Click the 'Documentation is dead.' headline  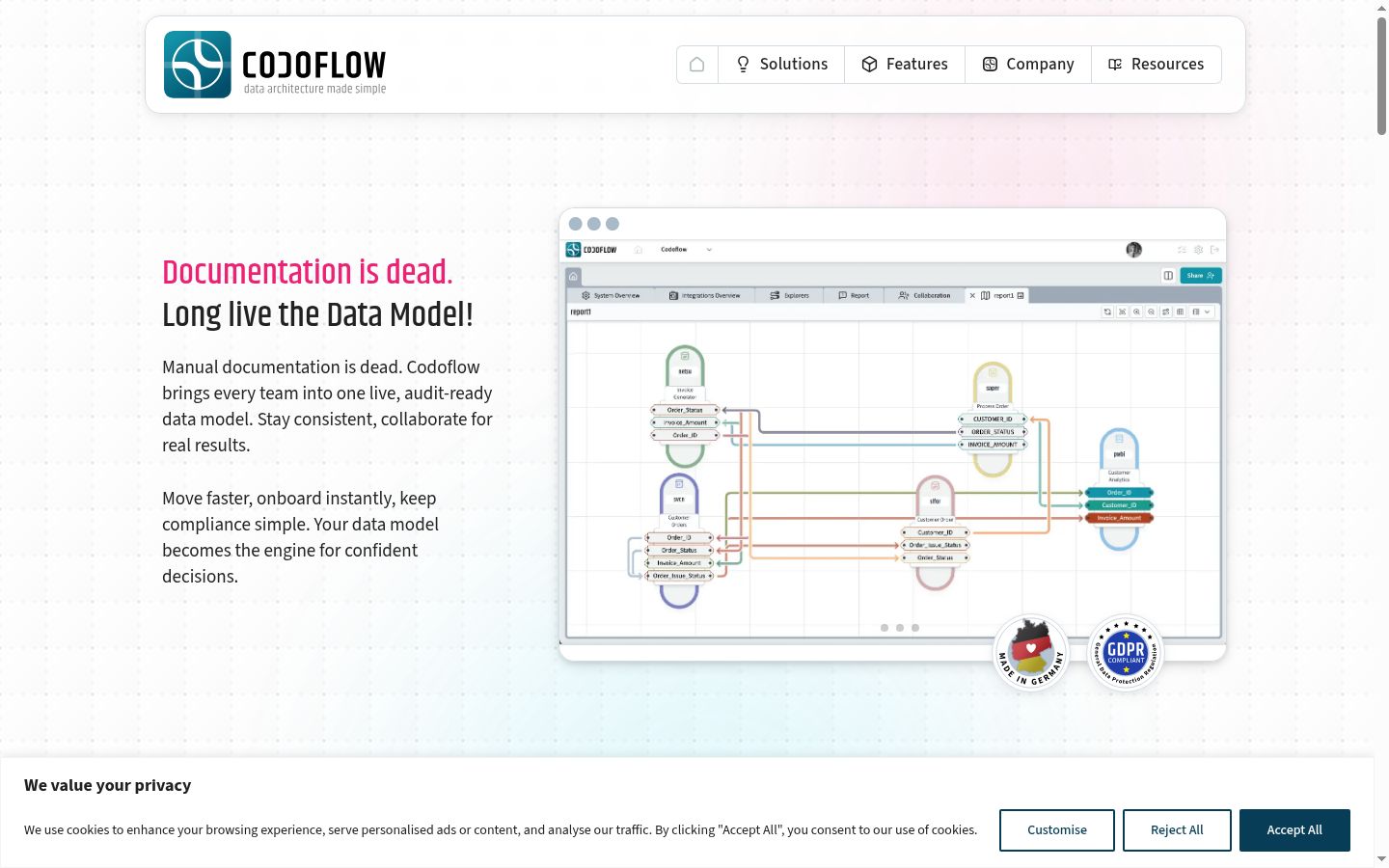click(308, 272)
